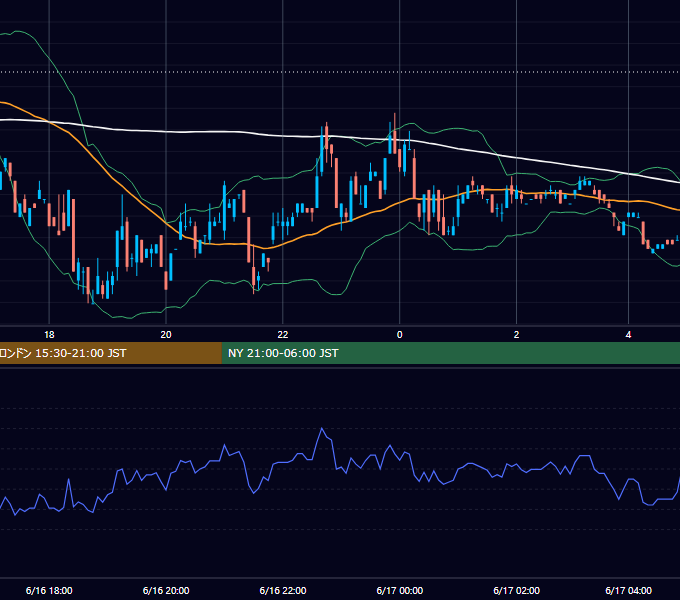Click the 20 hour axis label

tap(166, 335)
